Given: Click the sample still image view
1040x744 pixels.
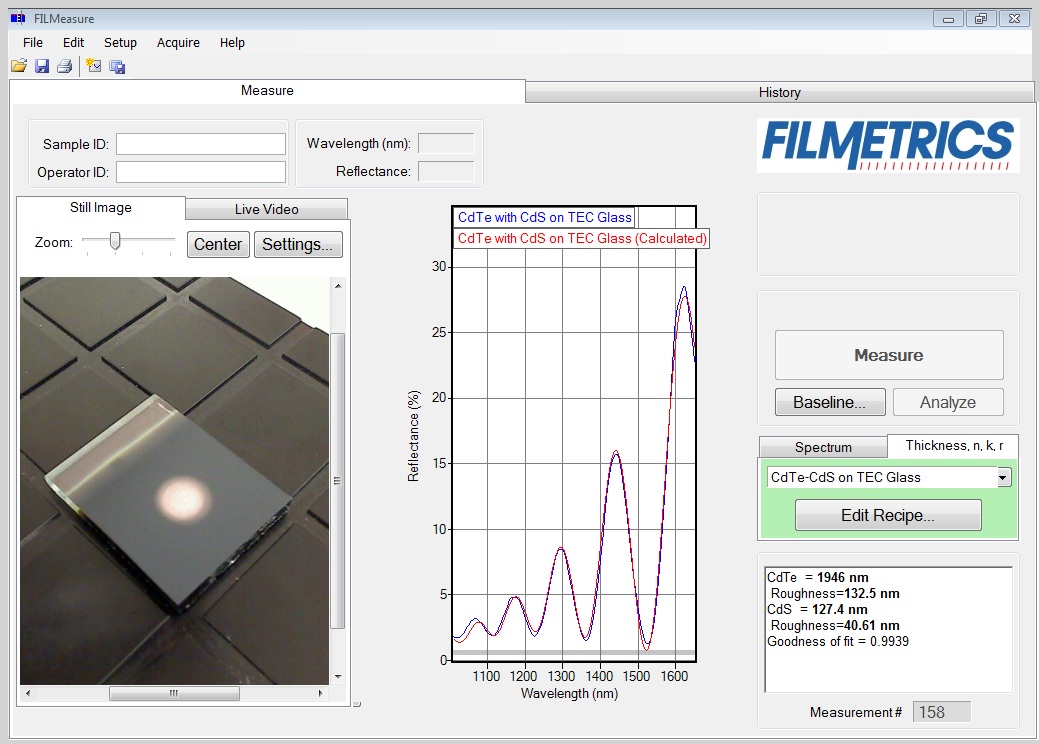Looking at the screenshot, I should pos(174,481).
